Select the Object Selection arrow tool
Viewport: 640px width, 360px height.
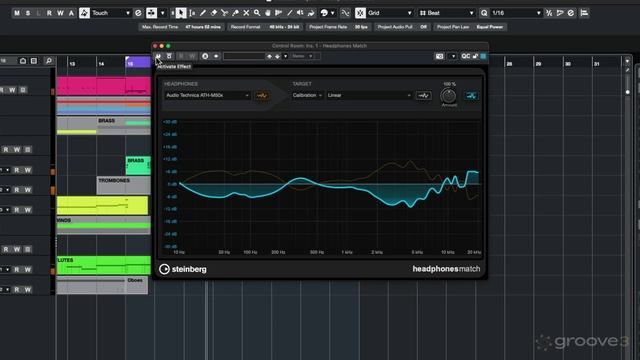point(181,13)
